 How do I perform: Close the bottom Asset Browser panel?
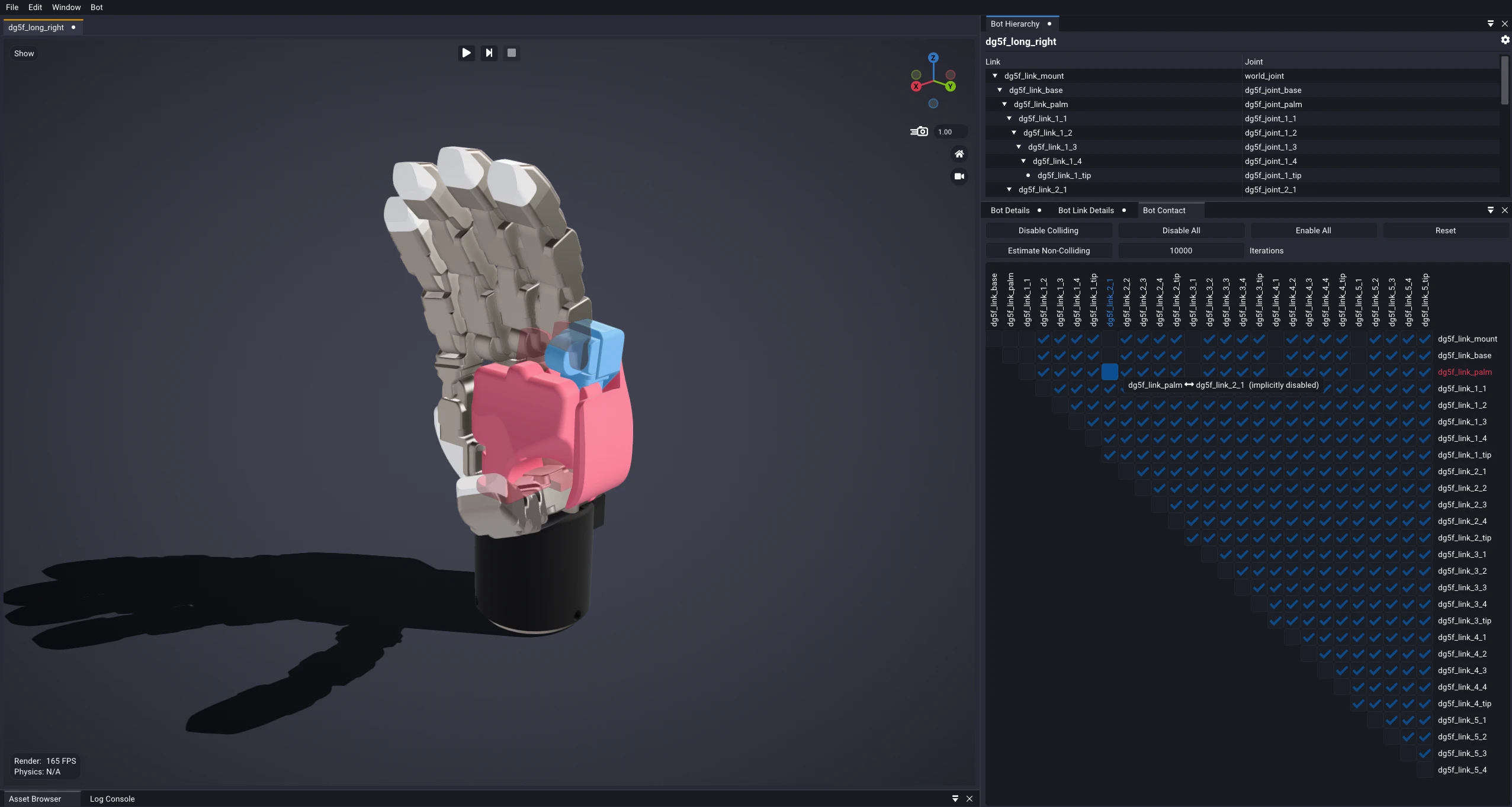(x=970, y=799)
